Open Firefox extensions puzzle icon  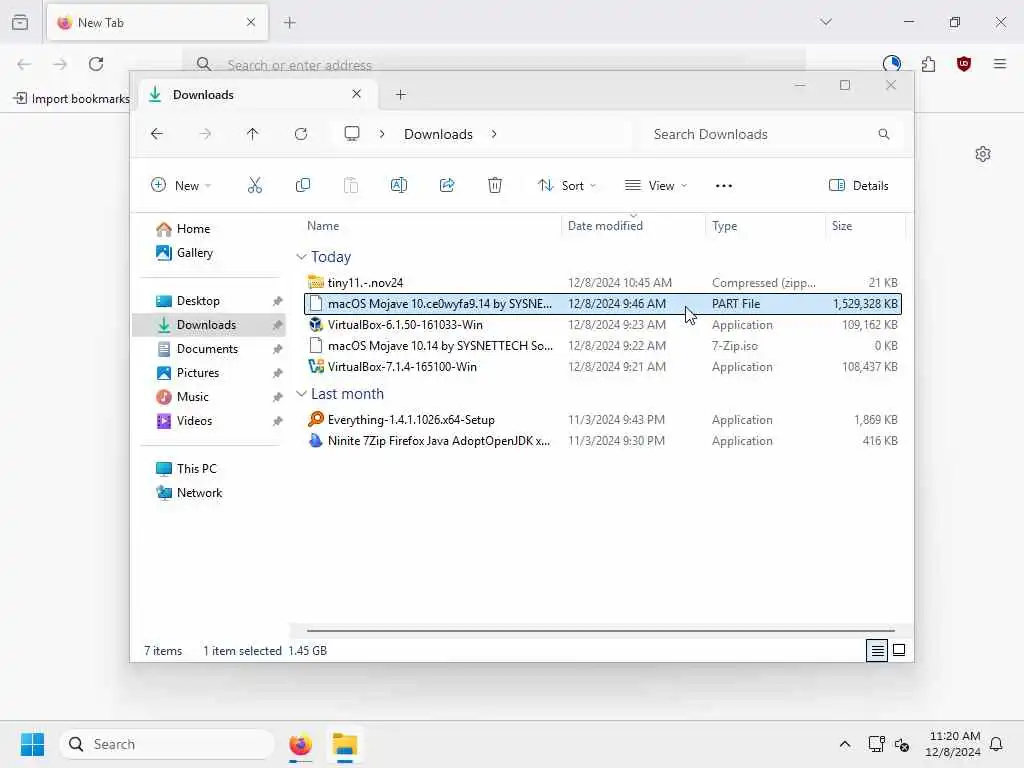(x=928, y=64)
